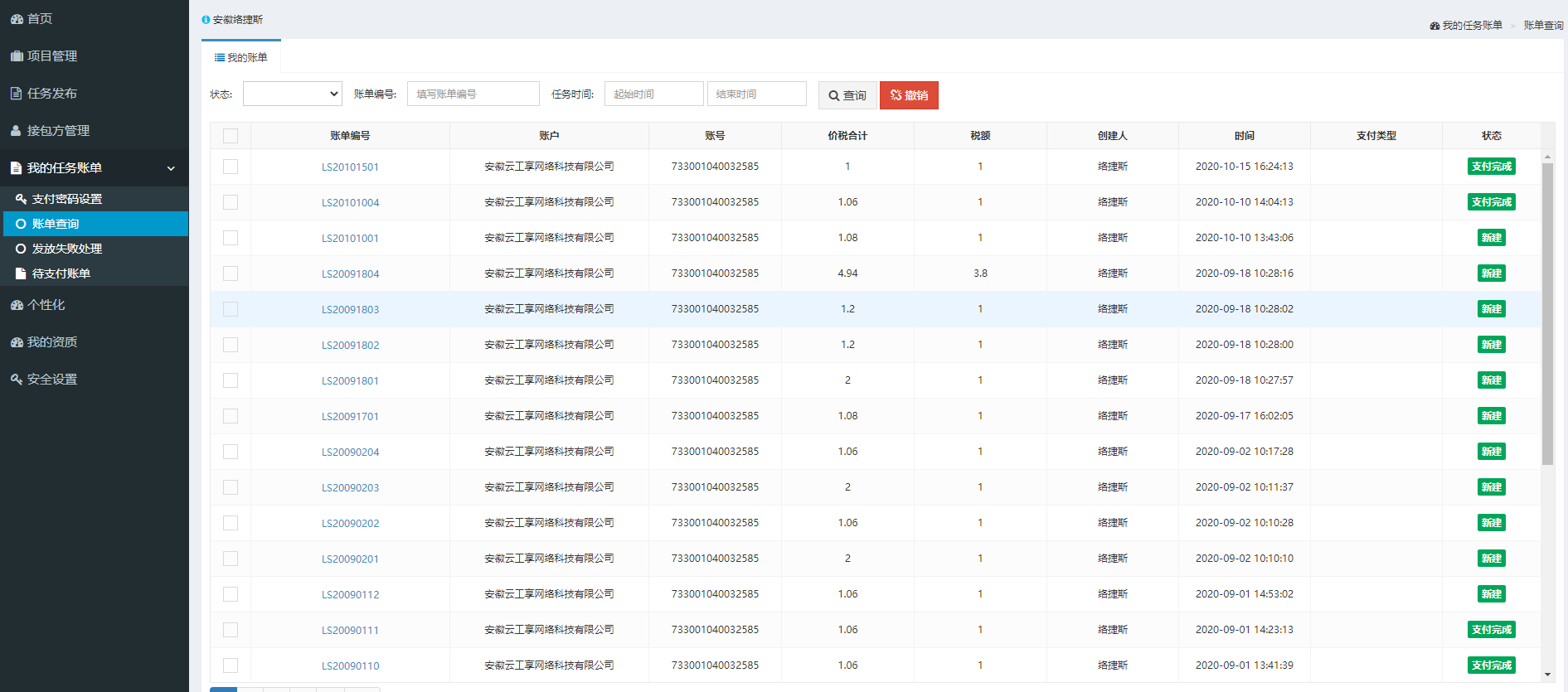Click the 填写账单编号 input field
The image size is (1568, 692).
pyautogui.click(x=473, y=94)
